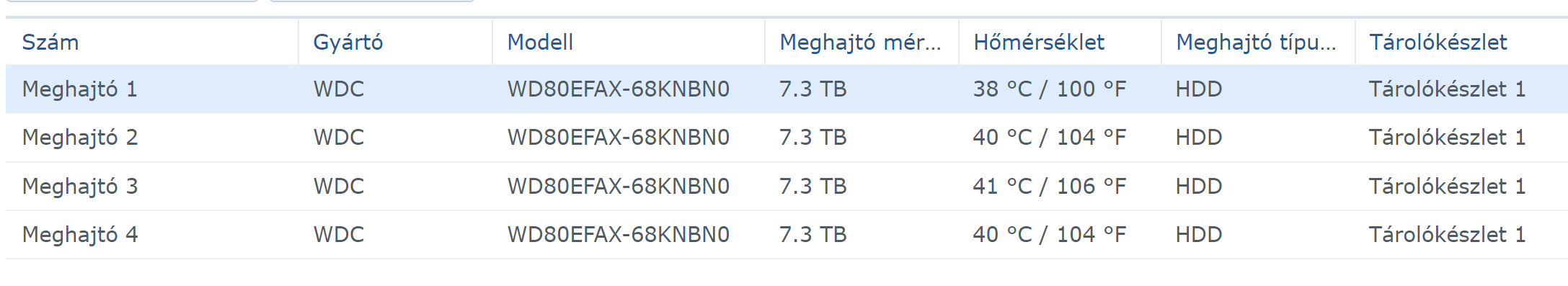Image resolution: width=1568 pixels, height=286 pixels.
Task: Select the Meghajtó 4 row
Action: [787, 235]
